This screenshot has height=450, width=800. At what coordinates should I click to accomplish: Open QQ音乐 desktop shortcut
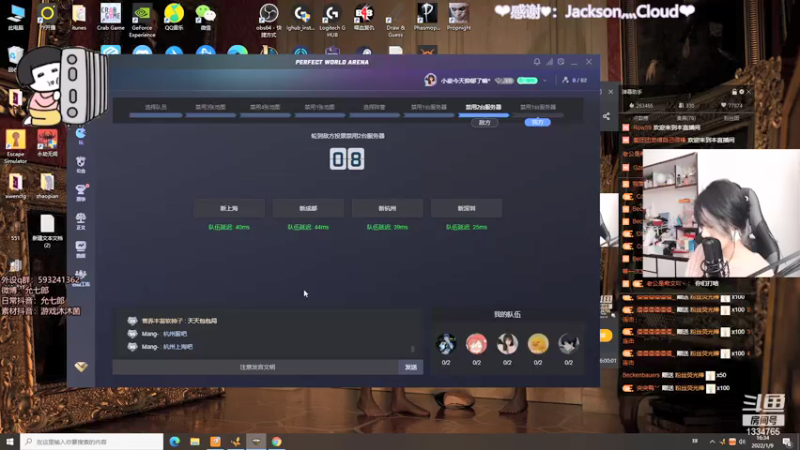click(x=174, y=17)
